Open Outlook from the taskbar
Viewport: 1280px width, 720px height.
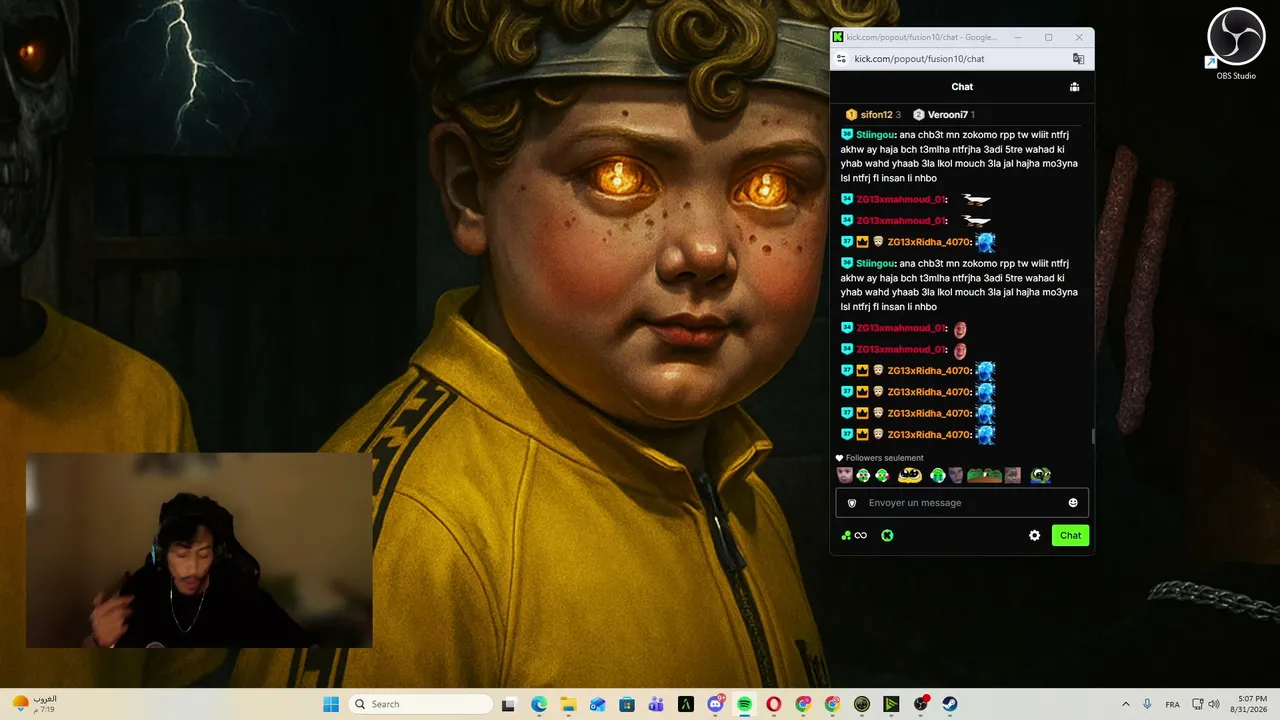pyautogui.click(x=597, y=704)
